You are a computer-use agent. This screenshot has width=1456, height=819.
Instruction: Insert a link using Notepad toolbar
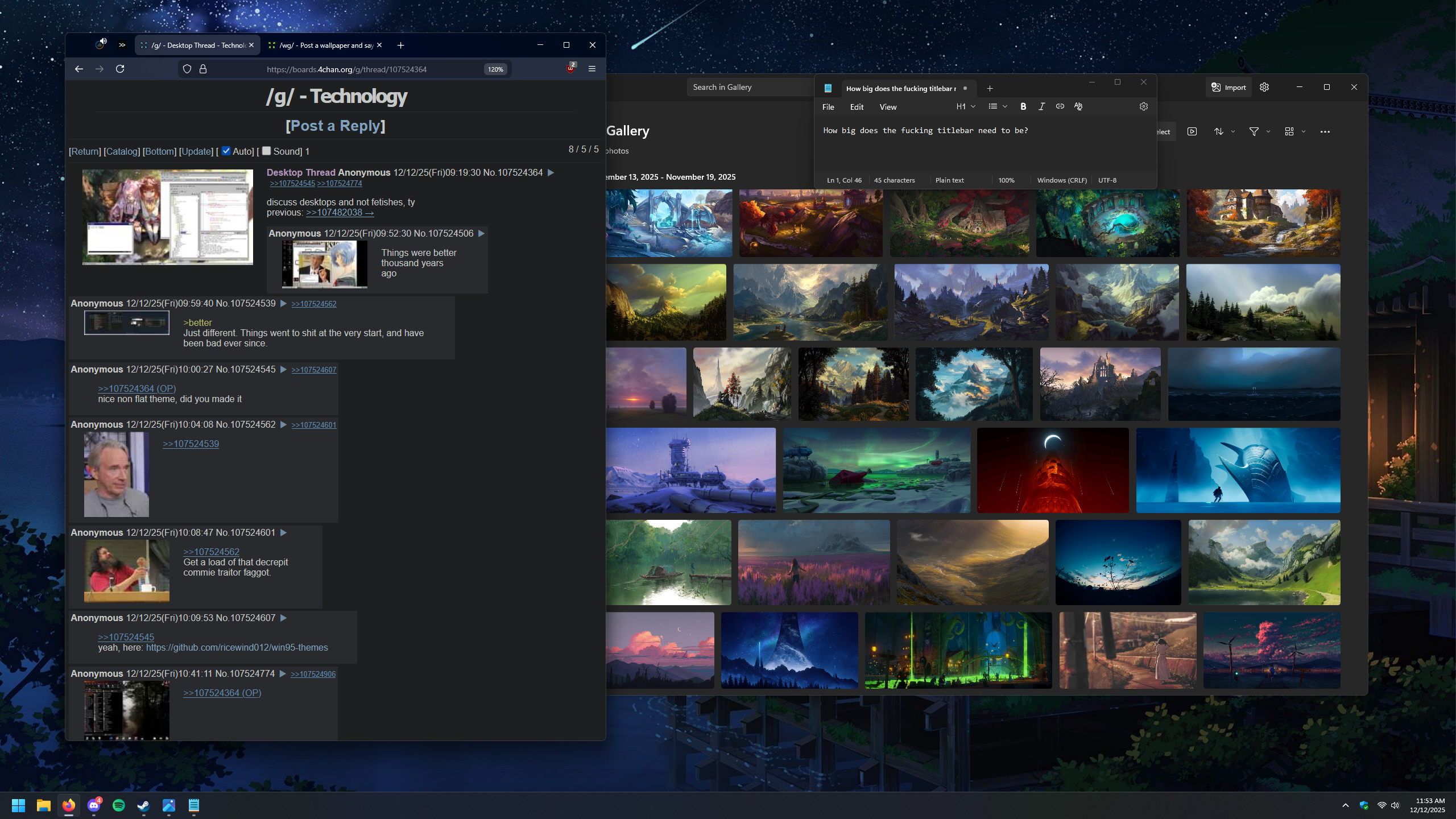[x=1060, y=106]
